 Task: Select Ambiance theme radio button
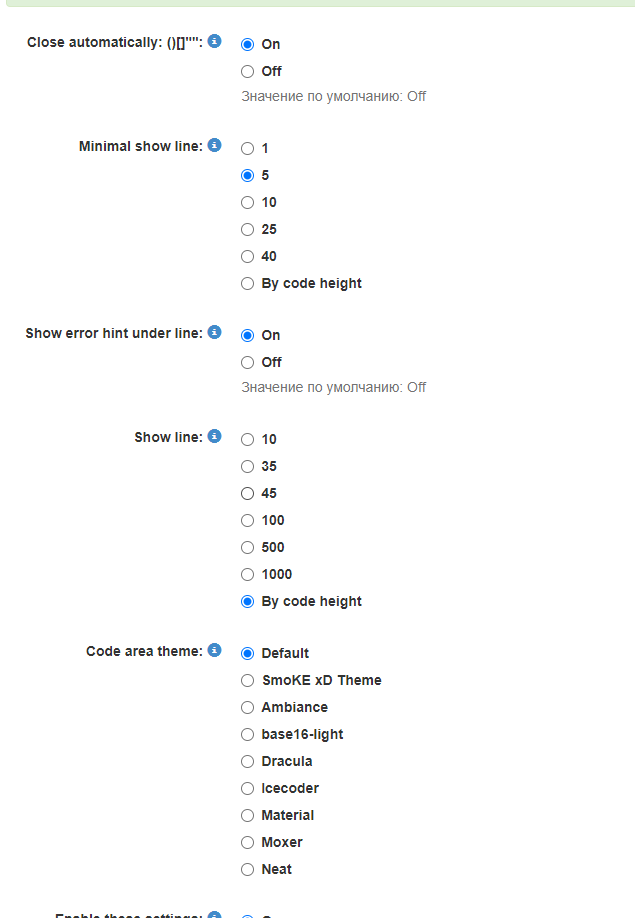pyautogui.click(x=248, y=707)
